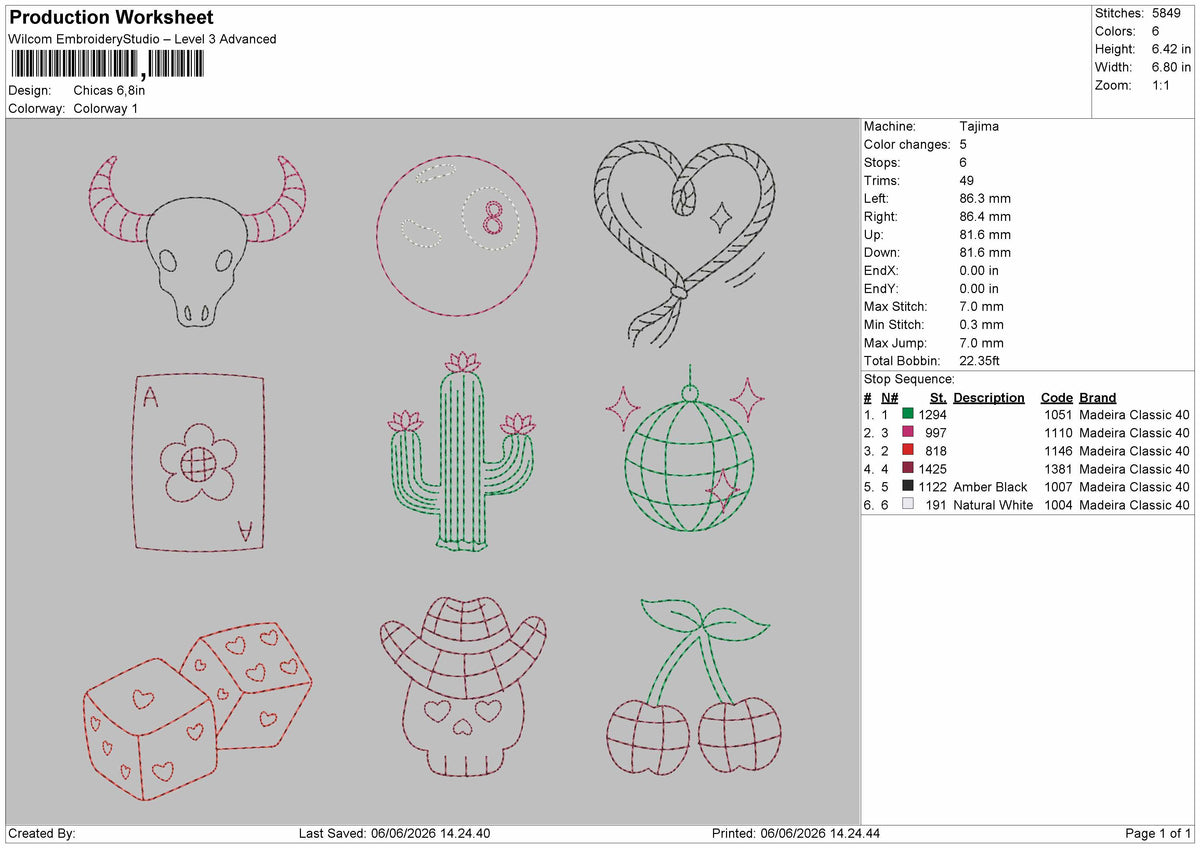Click the Min Stitch value '0.3 mm'
1200x848 pixels.
click(980, 324)
